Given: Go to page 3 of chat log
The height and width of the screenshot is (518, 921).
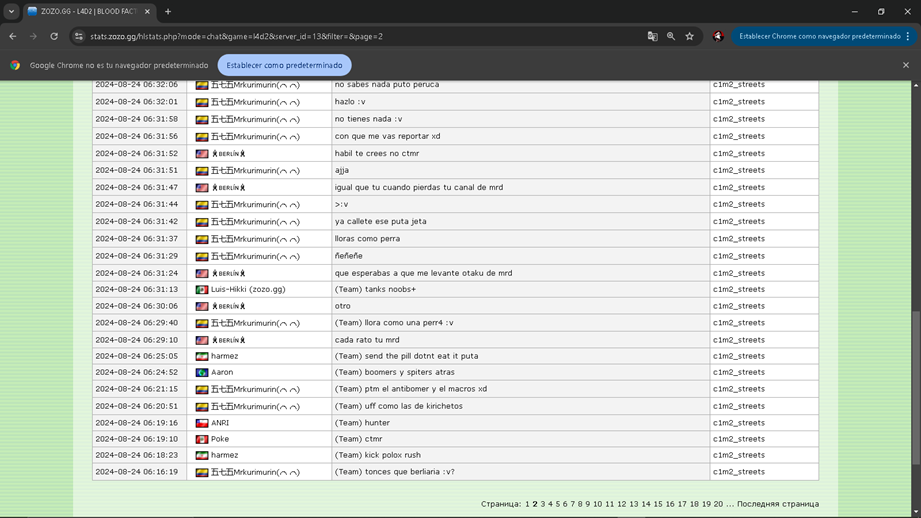Looking at the screenshot, I should (x=543, y=504).
